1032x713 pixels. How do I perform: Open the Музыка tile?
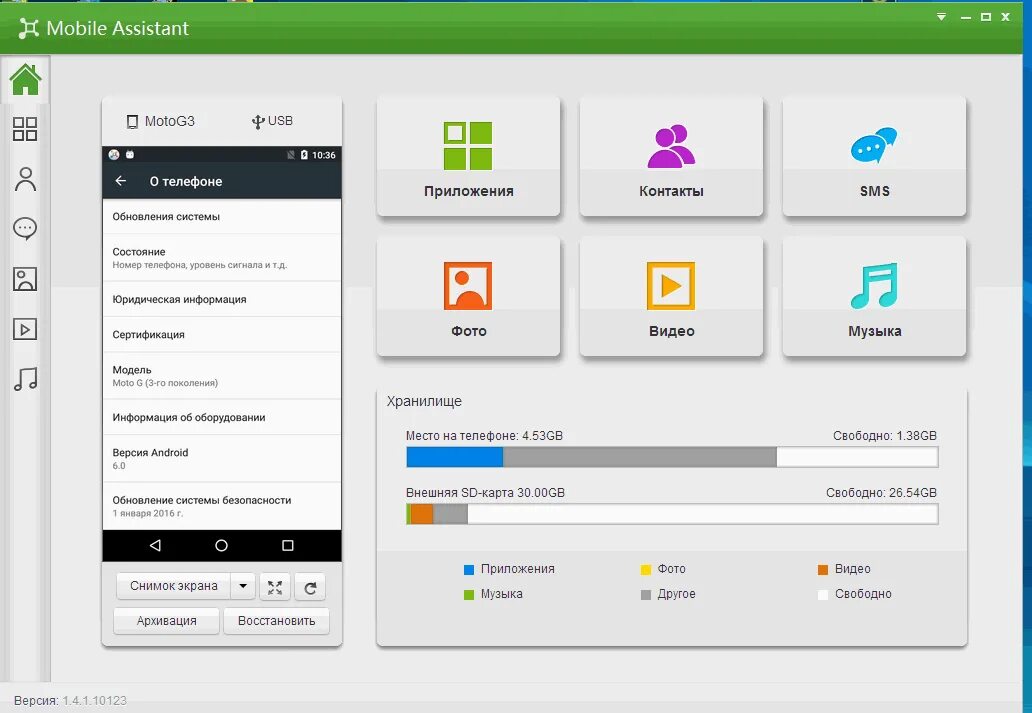coord(874,296)
